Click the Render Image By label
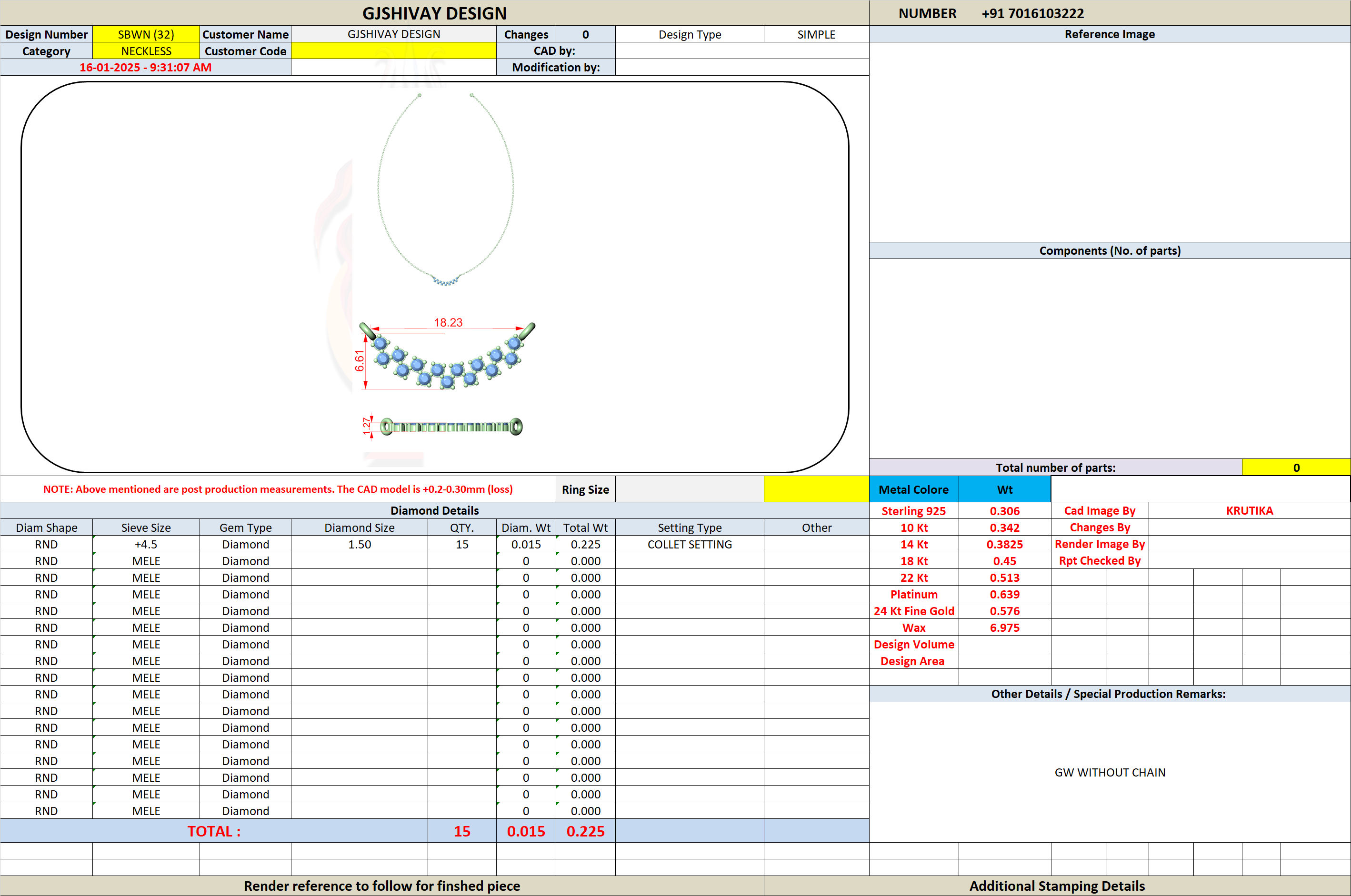 [x=1100, y=544]
